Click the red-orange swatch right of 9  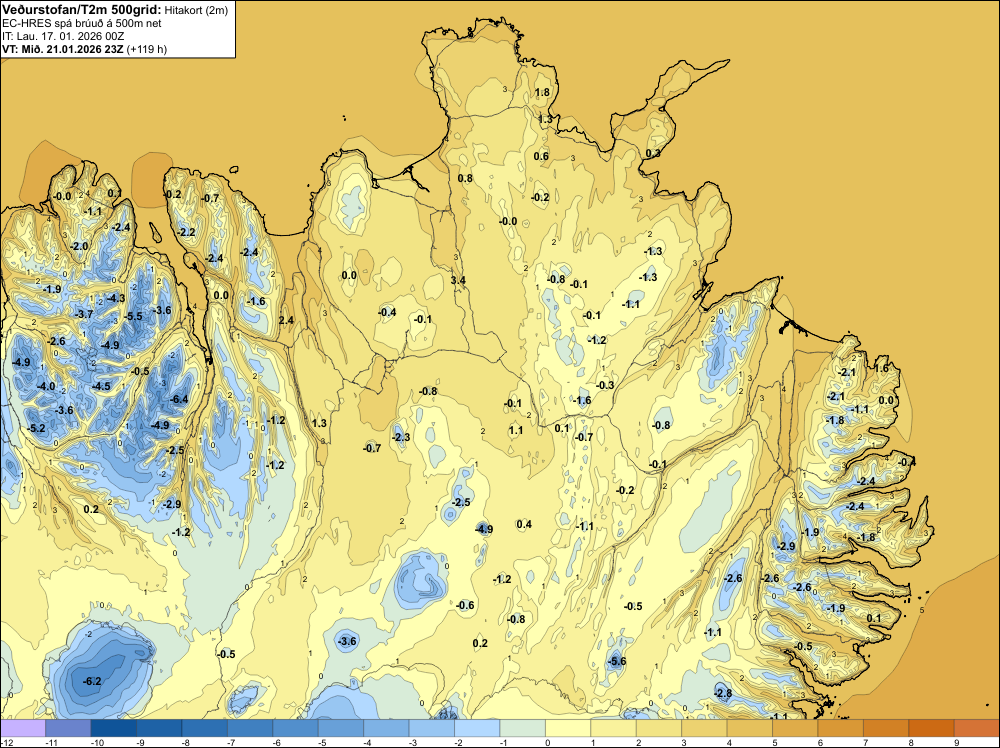[x=977, y=728]
